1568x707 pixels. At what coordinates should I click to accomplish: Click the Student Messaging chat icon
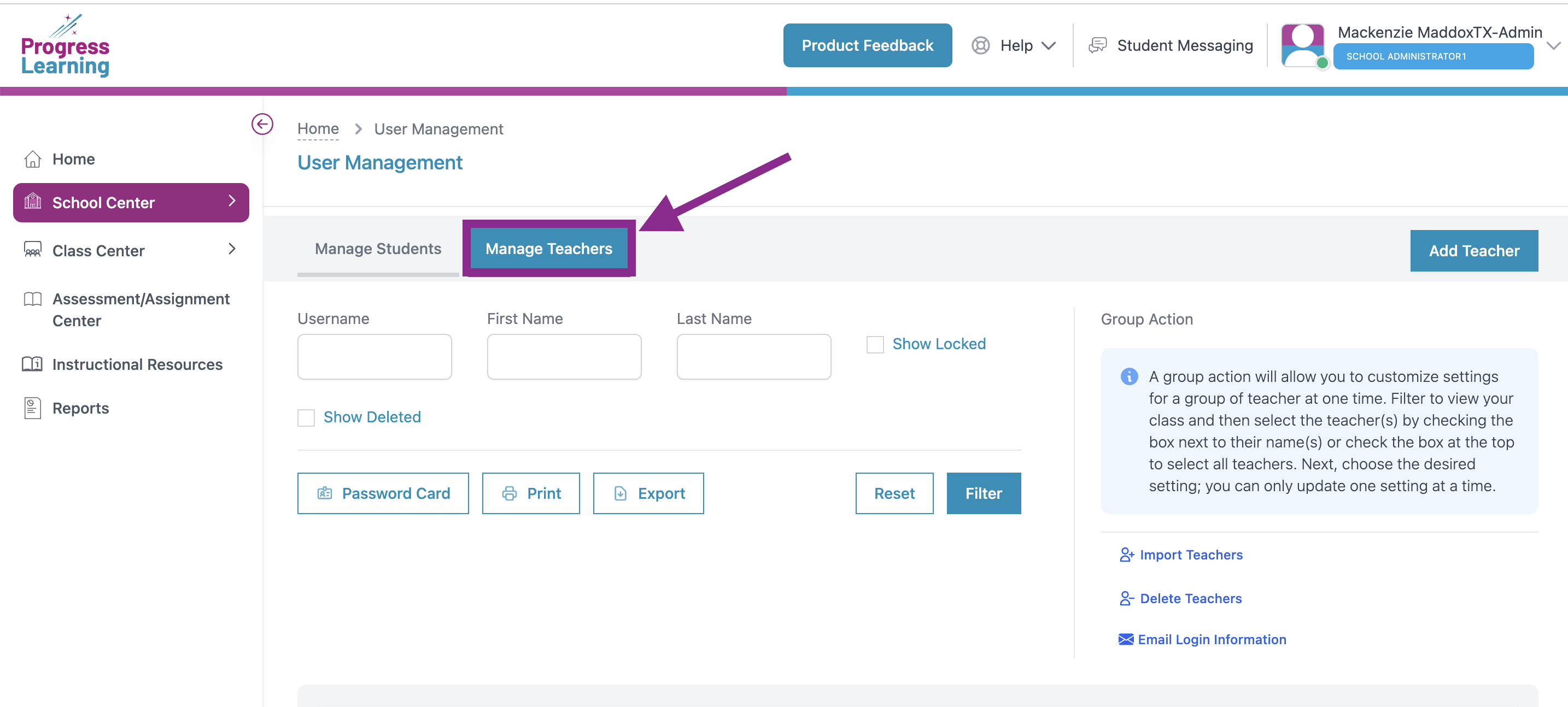(1097, 45)
